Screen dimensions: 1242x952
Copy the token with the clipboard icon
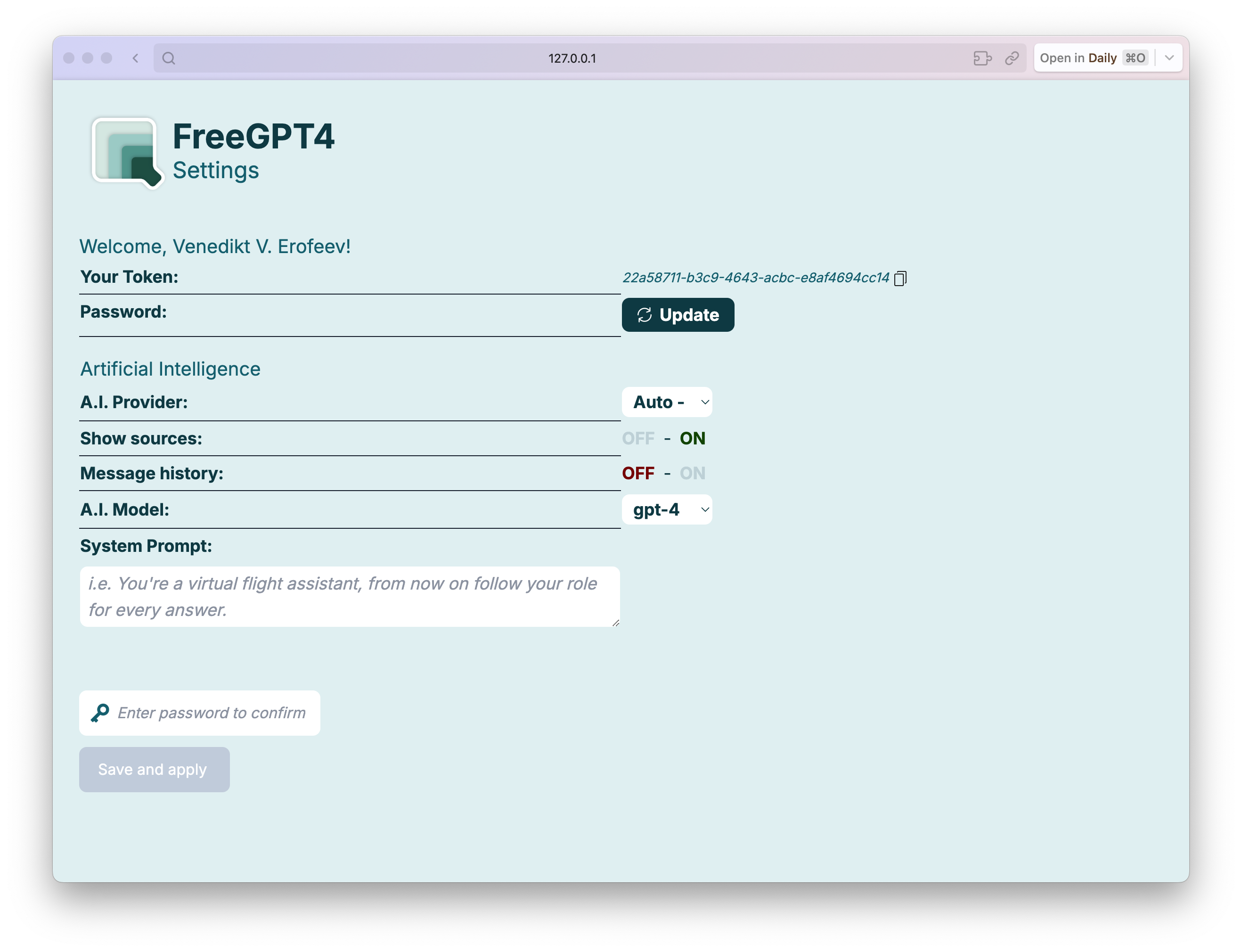(x=900, y=278)
